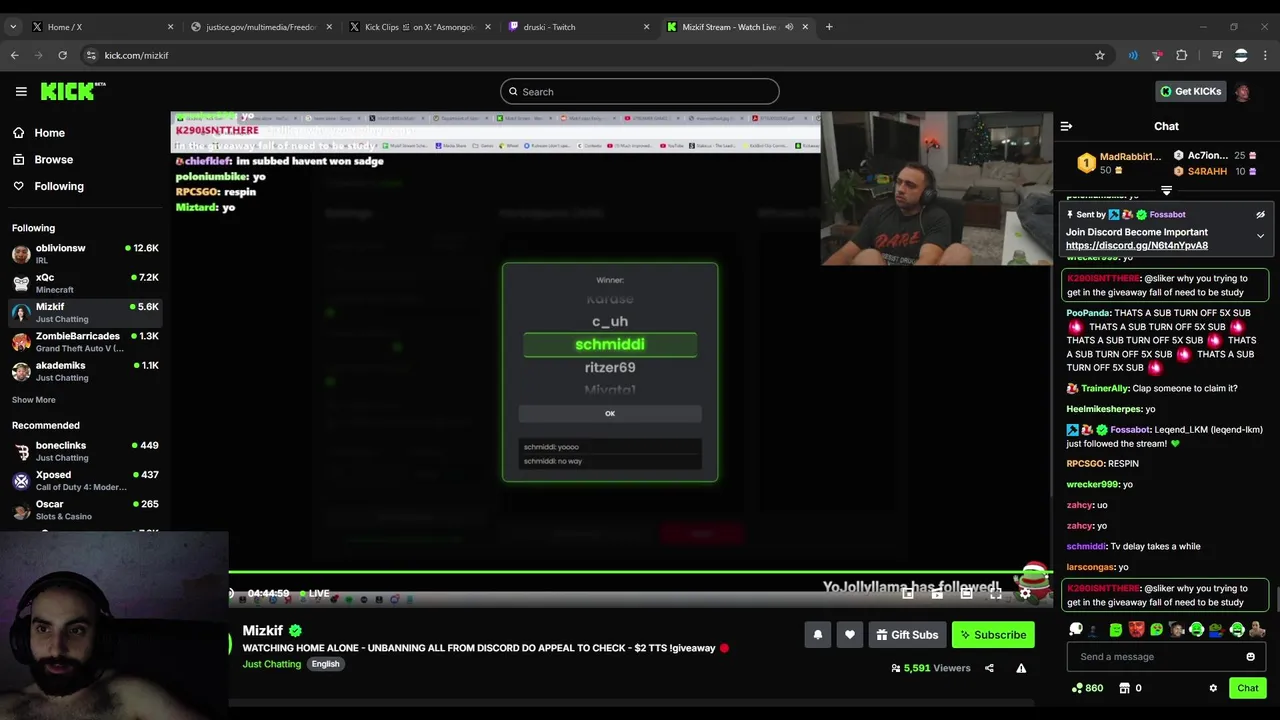Open a new browser tab
This screenshot has width=1280, height=720.
tap(829, 27)
